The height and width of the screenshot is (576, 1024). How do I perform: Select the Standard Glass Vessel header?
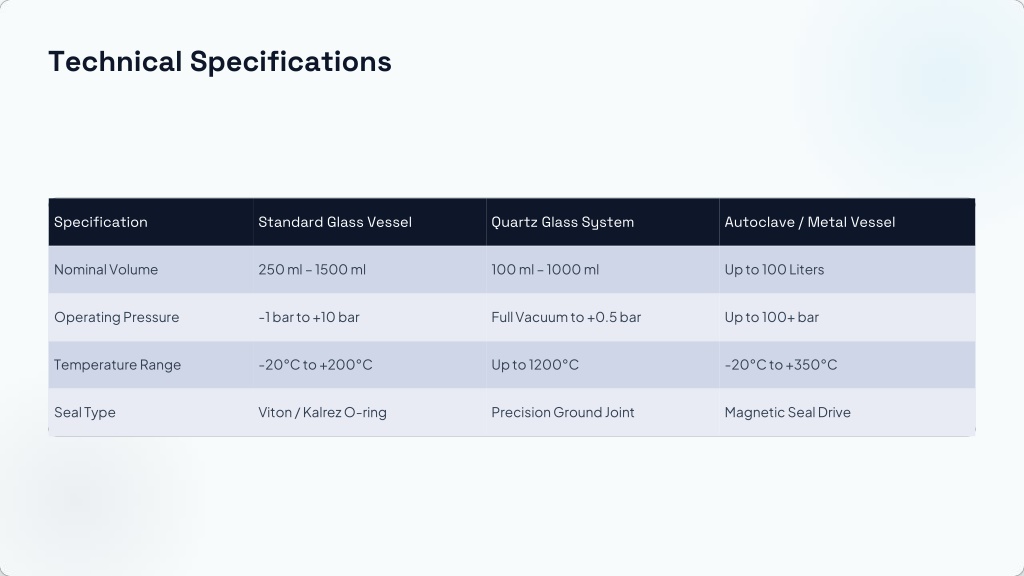click(370, 222)
